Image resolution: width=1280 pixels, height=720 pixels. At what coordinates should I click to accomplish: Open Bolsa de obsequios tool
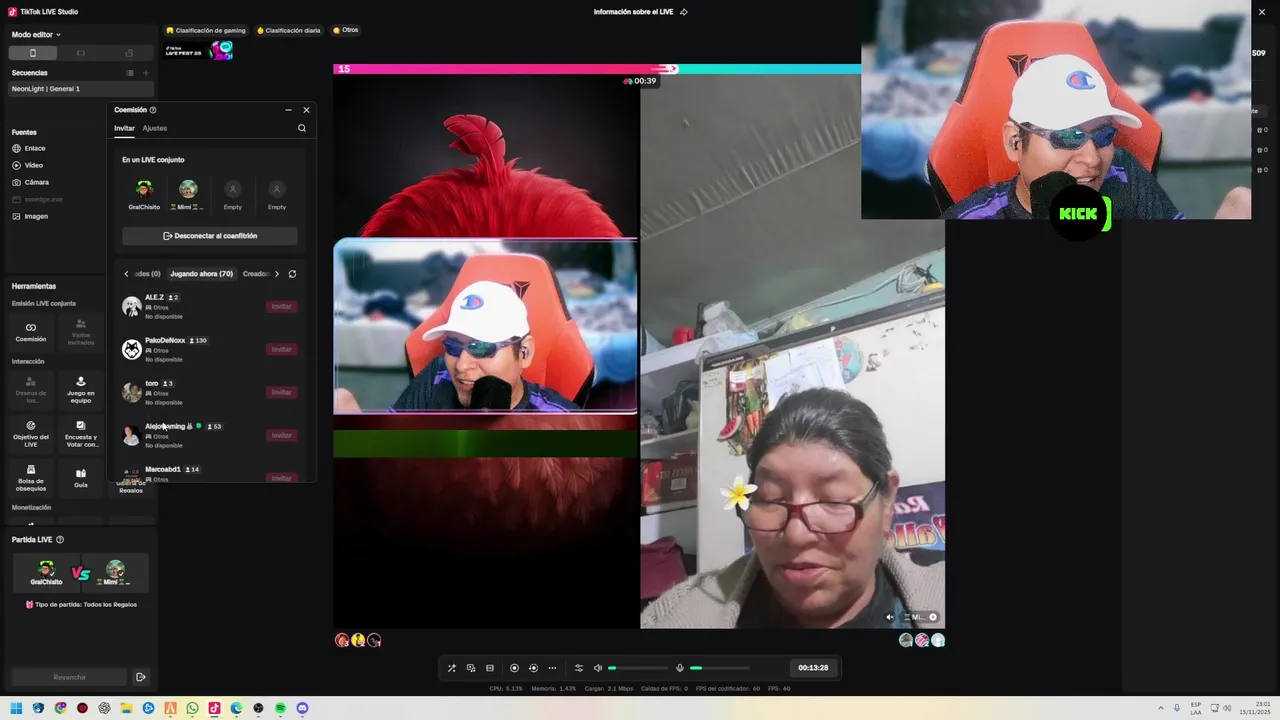(31, 477)
